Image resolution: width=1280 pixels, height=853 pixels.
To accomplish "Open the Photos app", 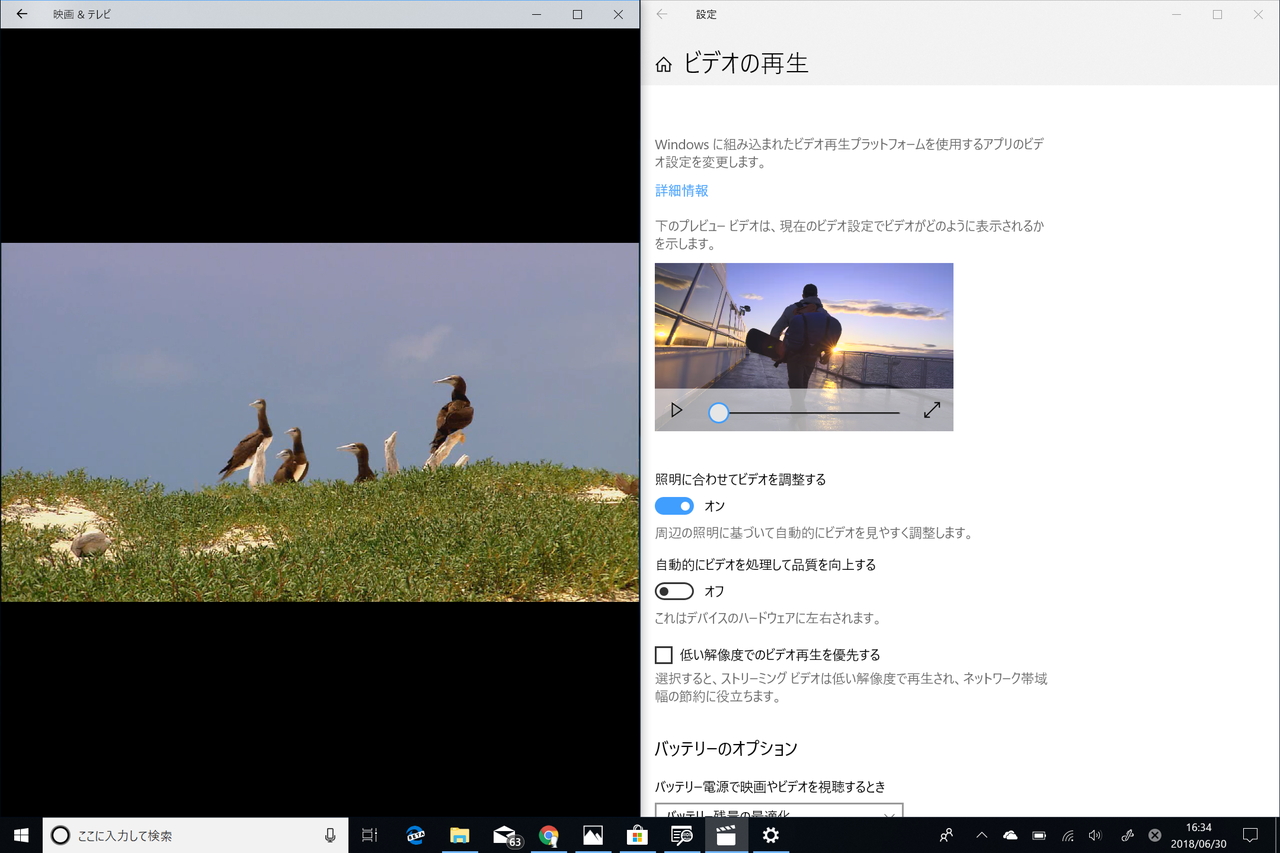I will [594, 835].
